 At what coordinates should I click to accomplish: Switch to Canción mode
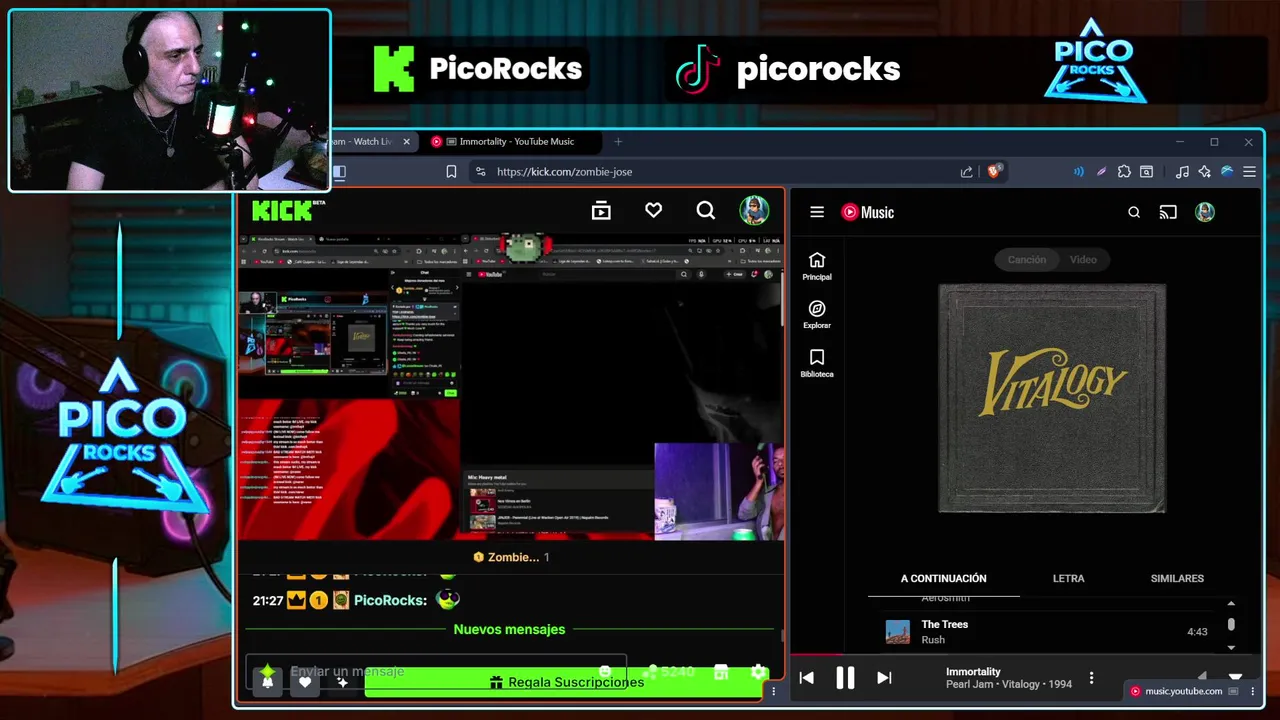(1026, 260)
